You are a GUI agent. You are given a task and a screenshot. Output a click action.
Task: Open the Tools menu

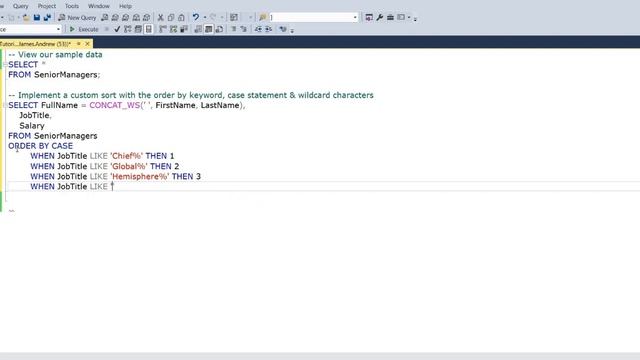point(72,6)
